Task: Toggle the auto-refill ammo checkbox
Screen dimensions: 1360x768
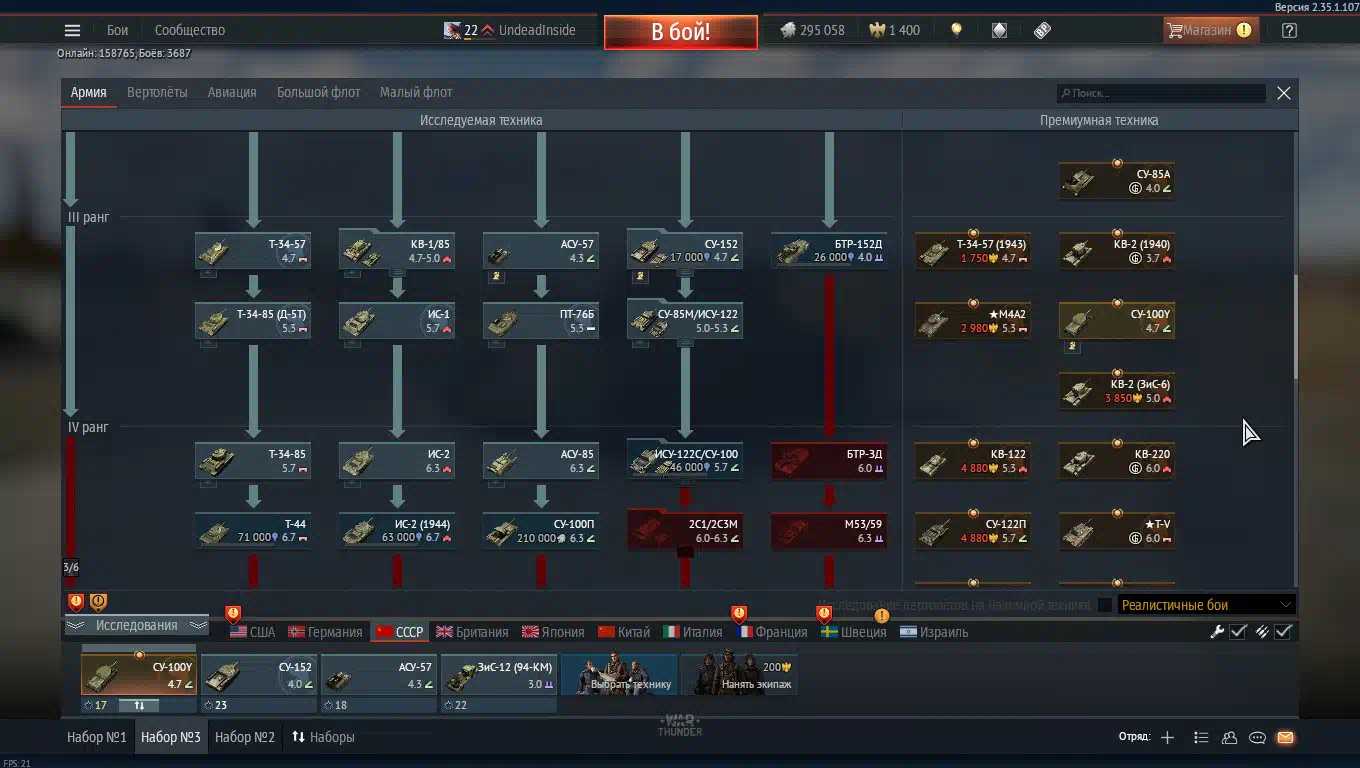Action: pos(1284,631)
